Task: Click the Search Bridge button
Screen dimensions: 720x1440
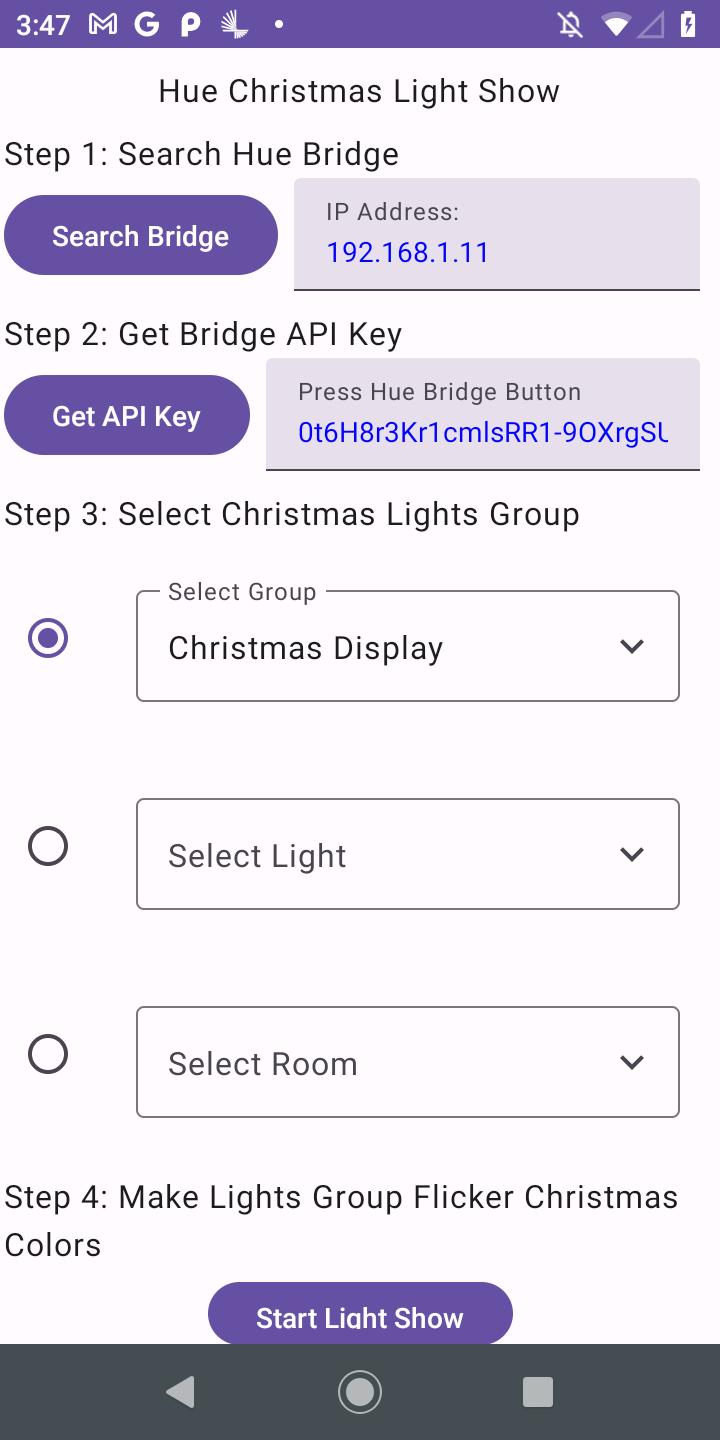Action: pyautogui.click(x=141, y=235)
